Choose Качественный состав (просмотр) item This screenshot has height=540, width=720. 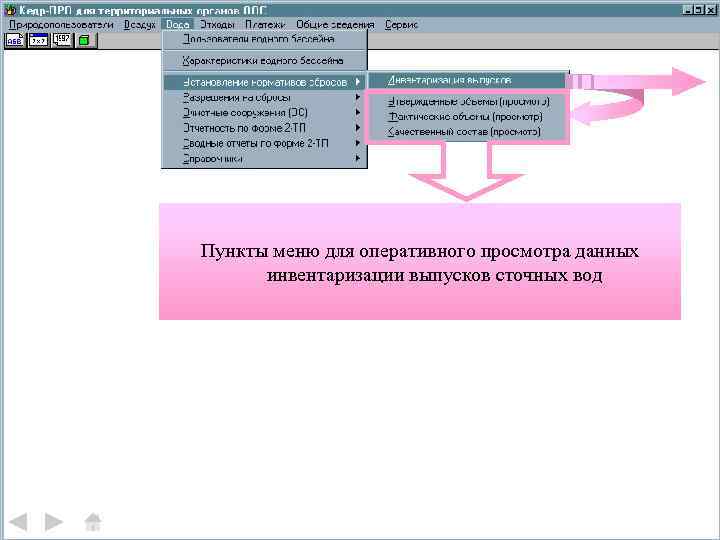click(x=467, y=132)
